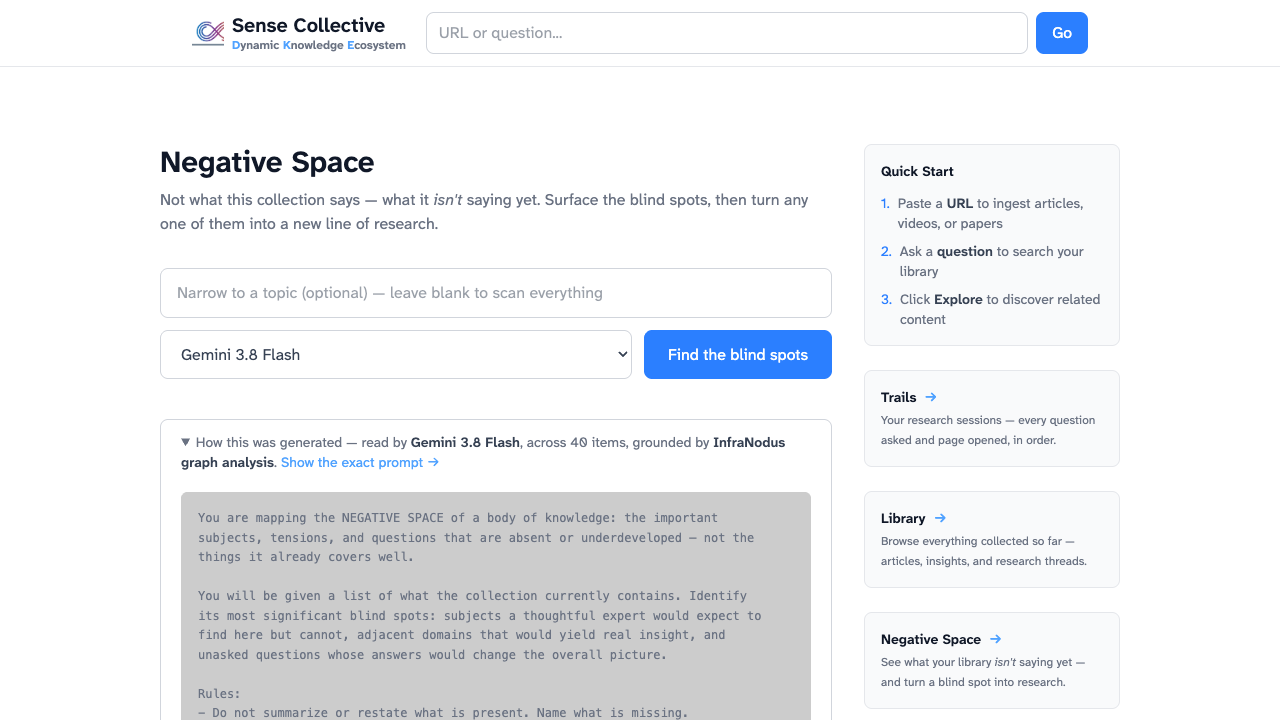Click the 'Quick Start' heading
The height and width of the screenshot is (720, 1280).
coord(917,171)
